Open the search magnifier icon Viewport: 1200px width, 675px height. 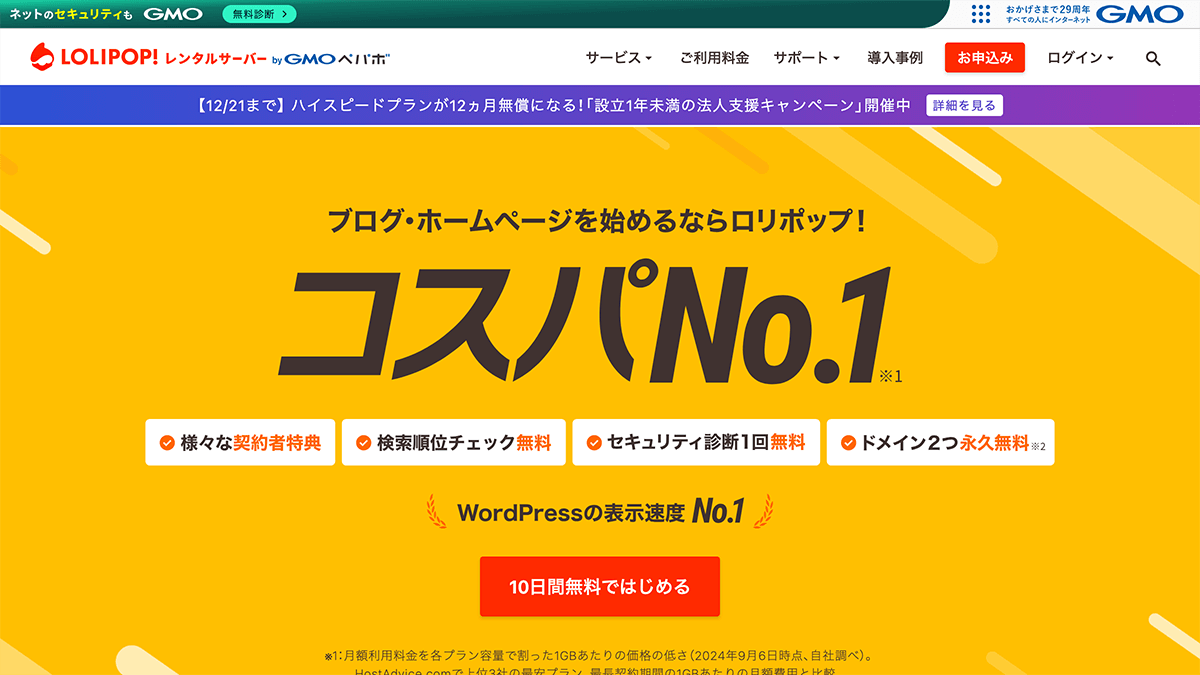1153,59
